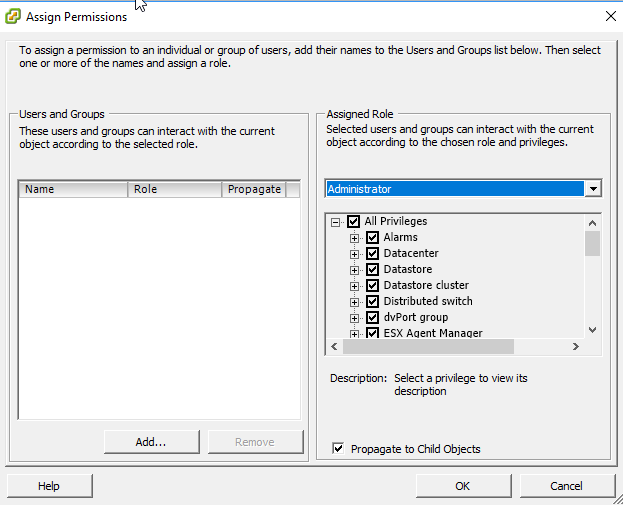
Task: Click the horizontal scroll right arrow
Action: tap(576, 346)
